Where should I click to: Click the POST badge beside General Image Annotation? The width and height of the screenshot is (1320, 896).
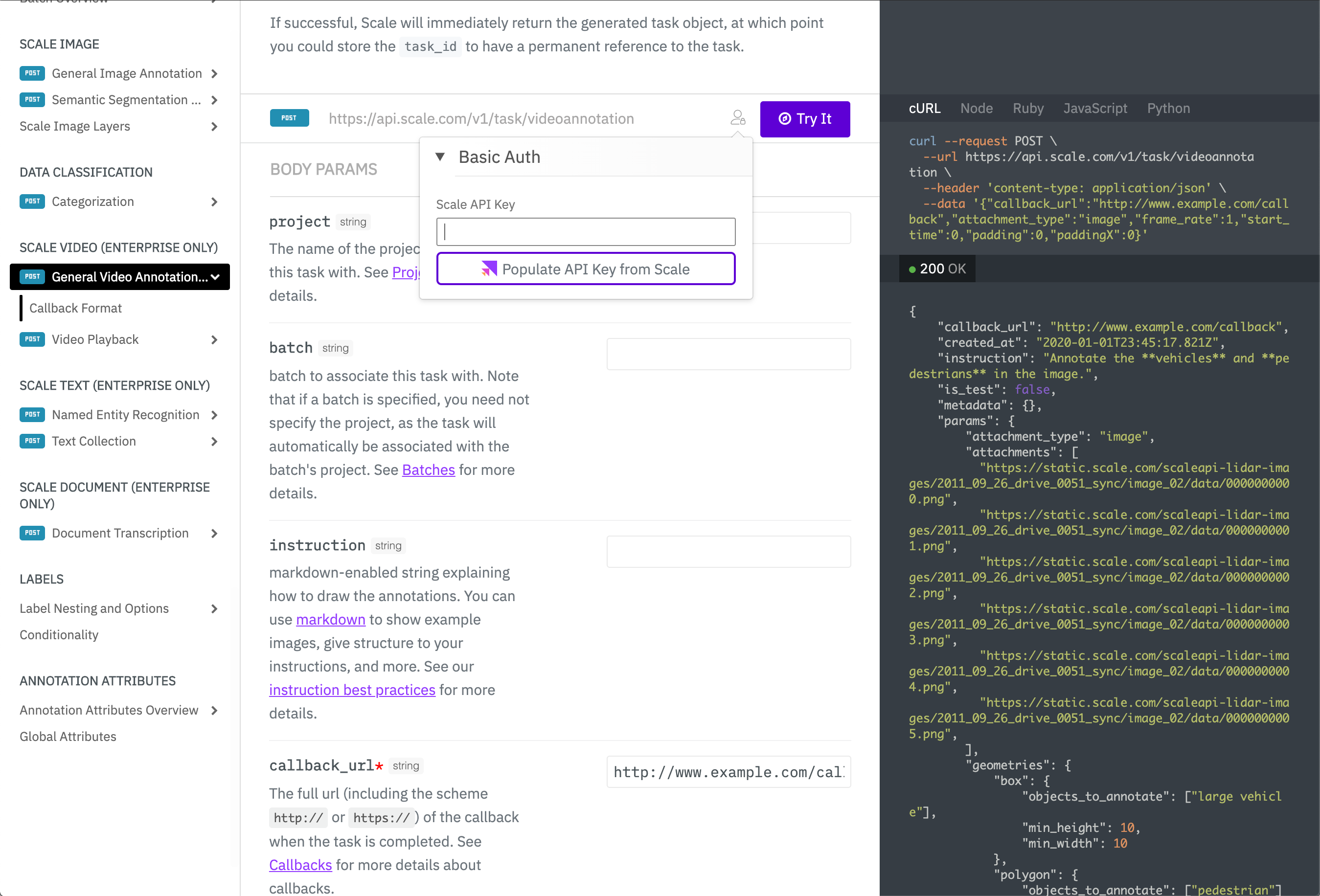[x=32, y=73]
